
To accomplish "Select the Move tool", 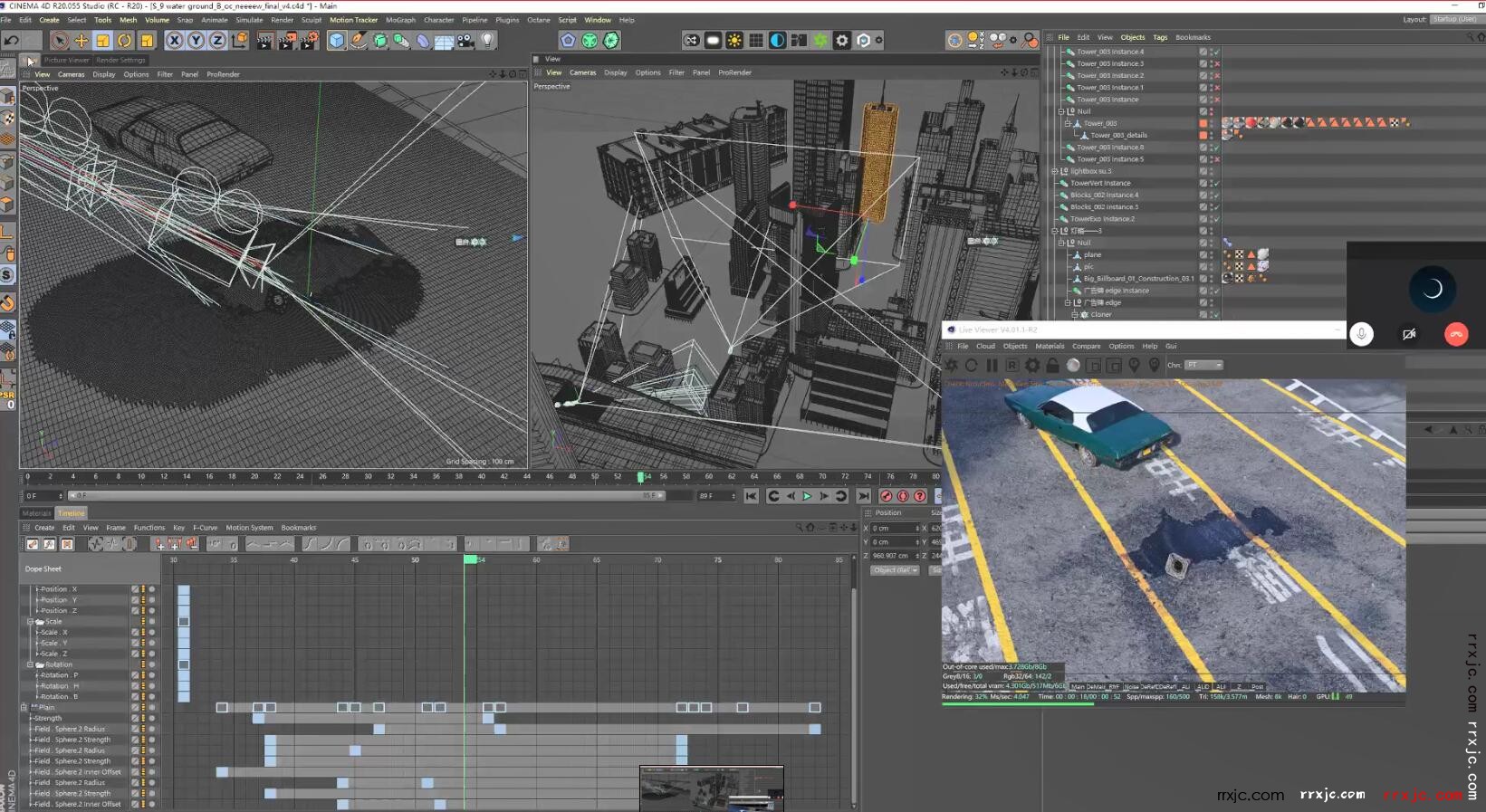I will click(x=81, y=40).
